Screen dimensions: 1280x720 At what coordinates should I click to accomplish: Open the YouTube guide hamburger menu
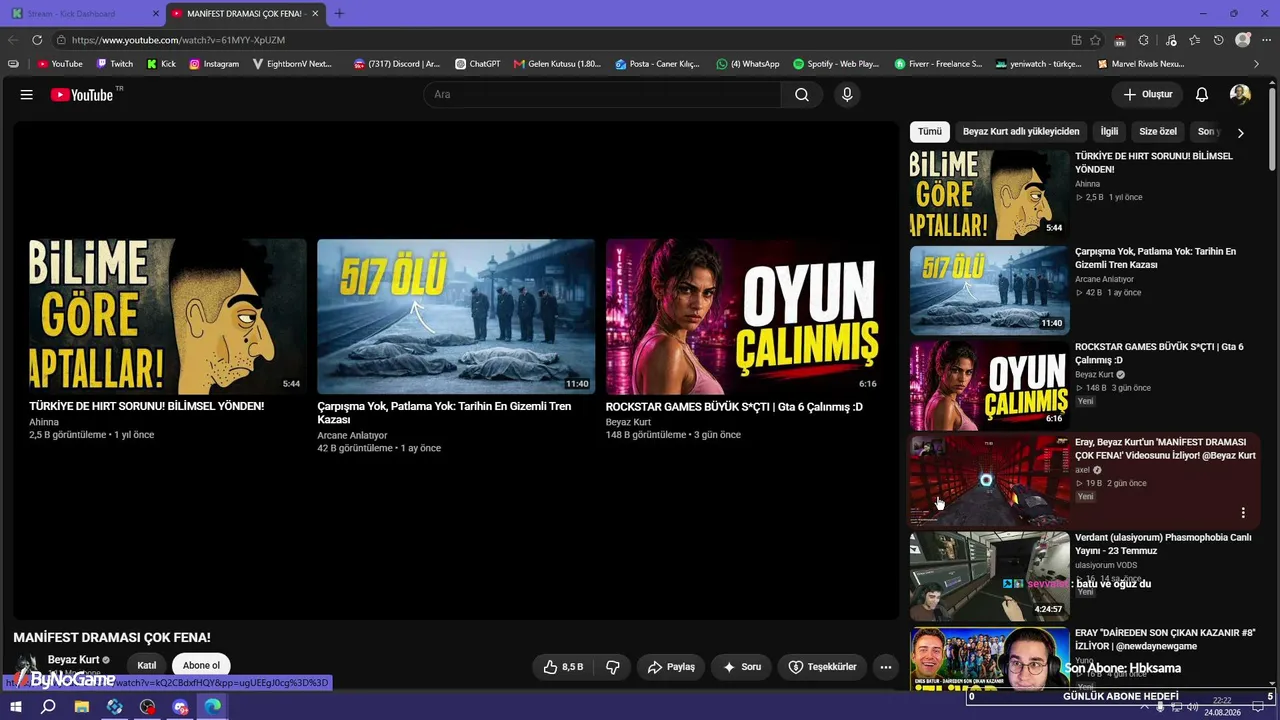coord(27,95)
